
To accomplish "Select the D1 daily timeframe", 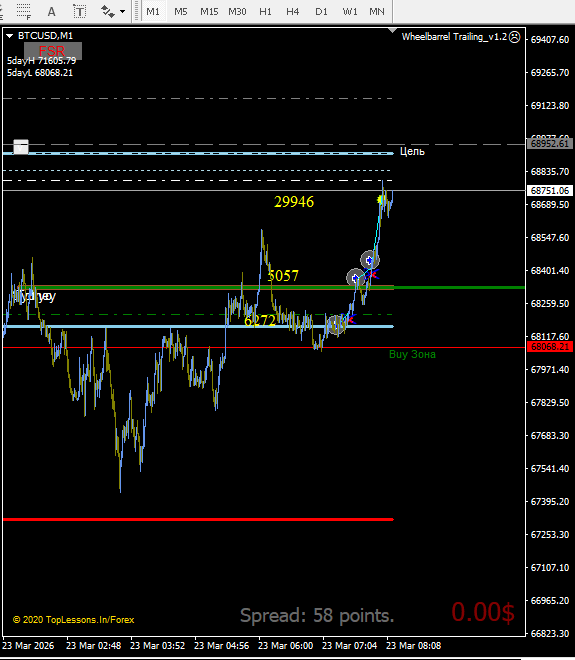I will coord(321,11).
